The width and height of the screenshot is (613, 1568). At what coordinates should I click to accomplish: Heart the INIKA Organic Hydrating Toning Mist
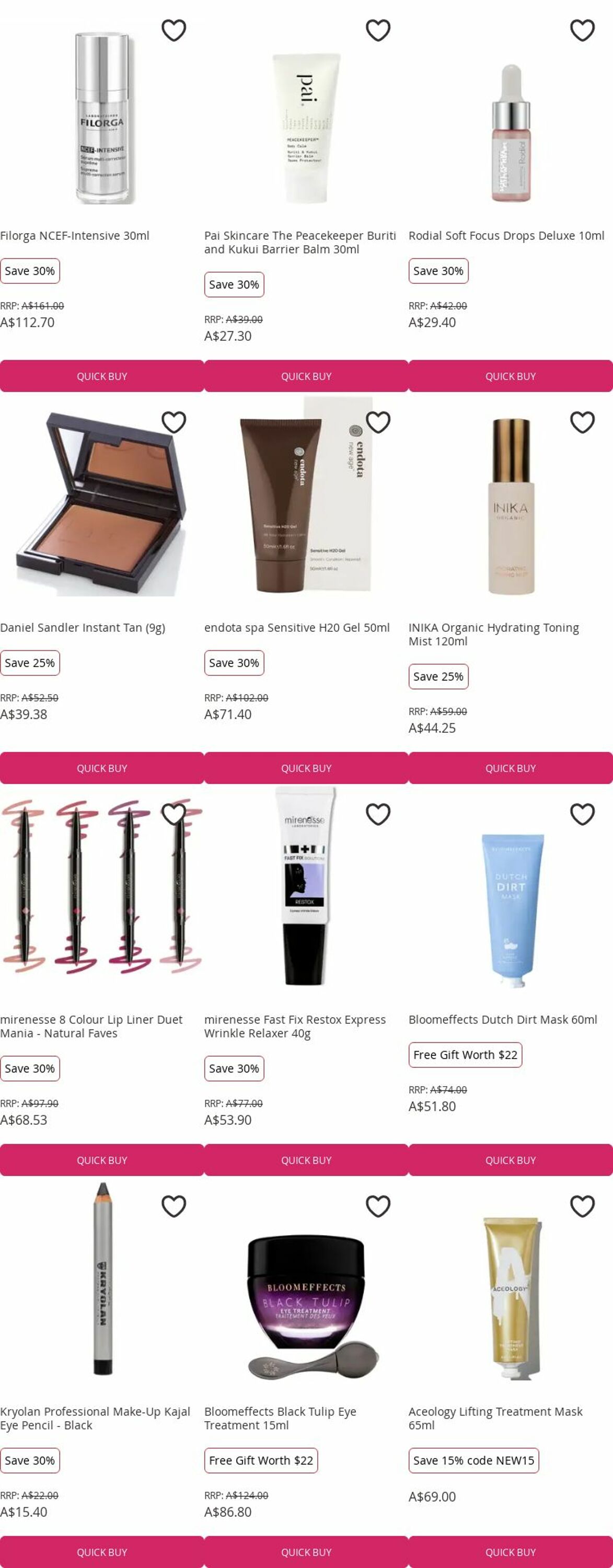(583, 422)
